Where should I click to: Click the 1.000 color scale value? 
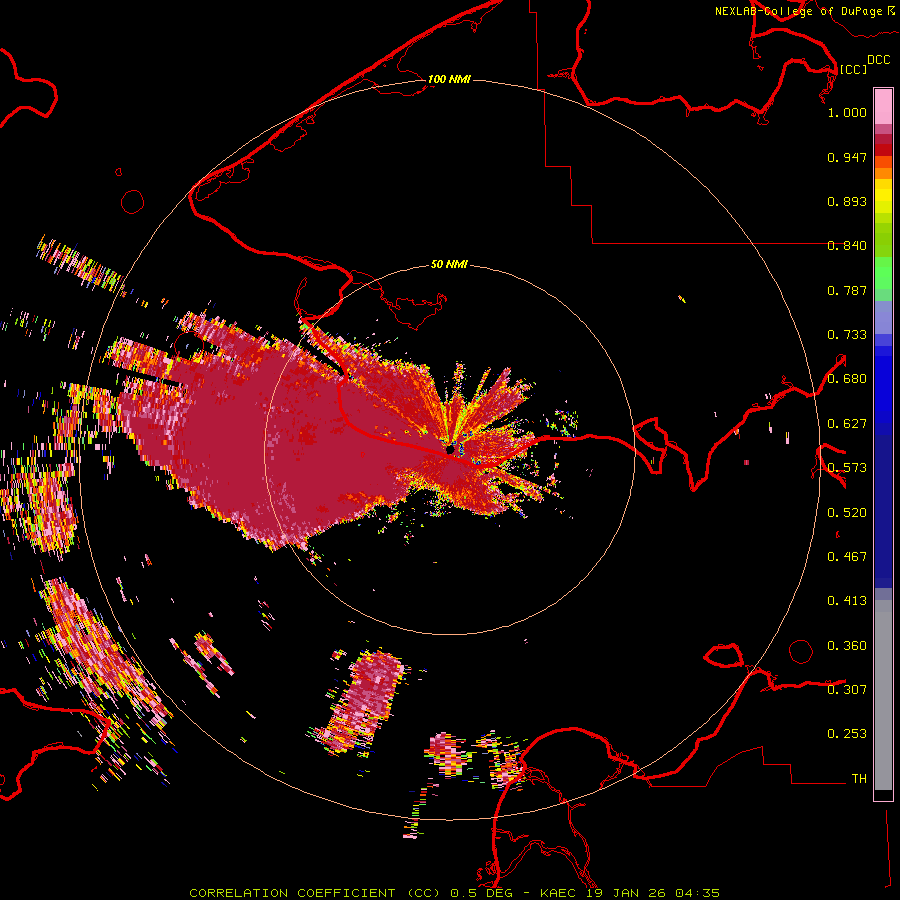(847, 112)
